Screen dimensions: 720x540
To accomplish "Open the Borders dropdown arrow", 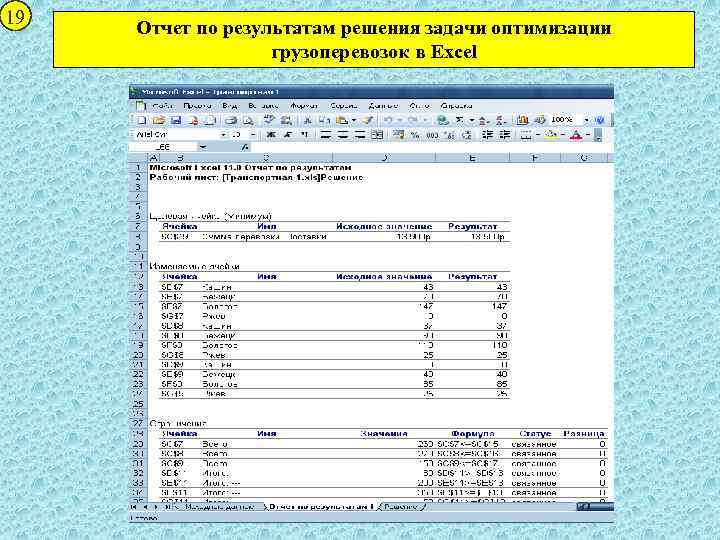I will pyautogui.click(x=539, y=135).
